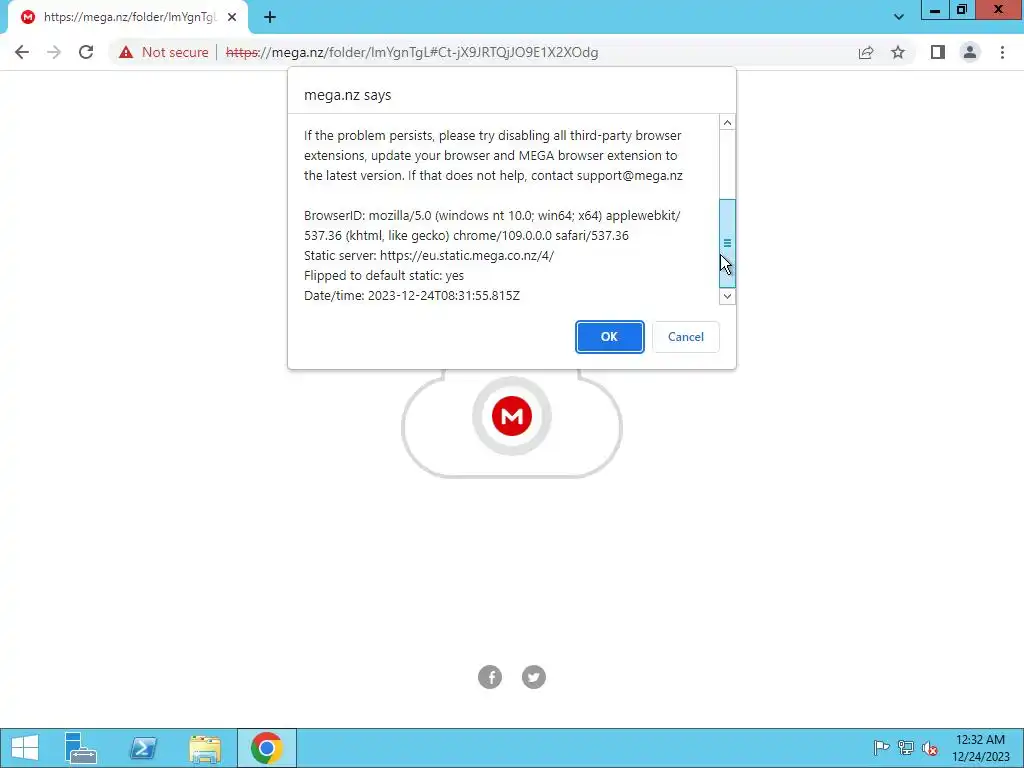This screenshot has height=768, width=1024.
Task: Click the dialog scrollbar down arrow
Action: 727,296
